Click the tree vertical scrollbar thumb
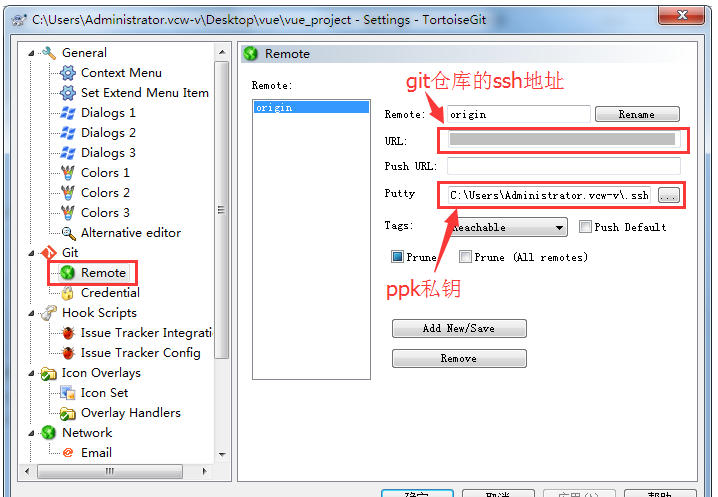The image size is (718, 497). [x=222, y=210]
